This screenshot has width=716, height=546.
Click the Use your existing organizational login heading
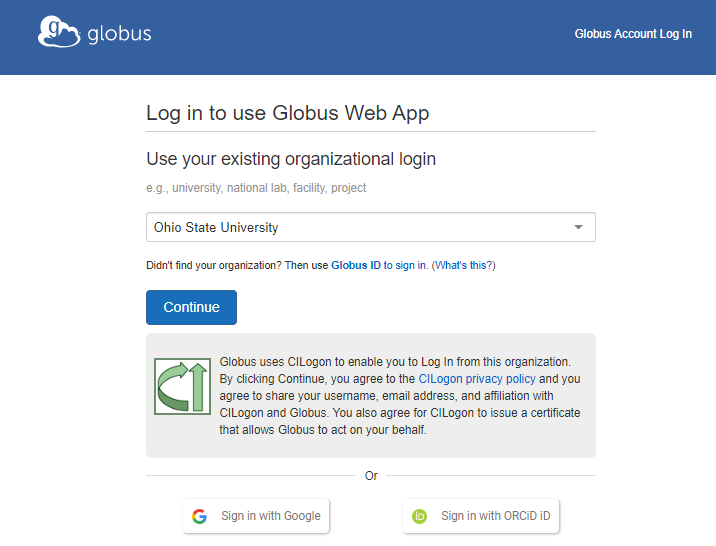point(291,159)
